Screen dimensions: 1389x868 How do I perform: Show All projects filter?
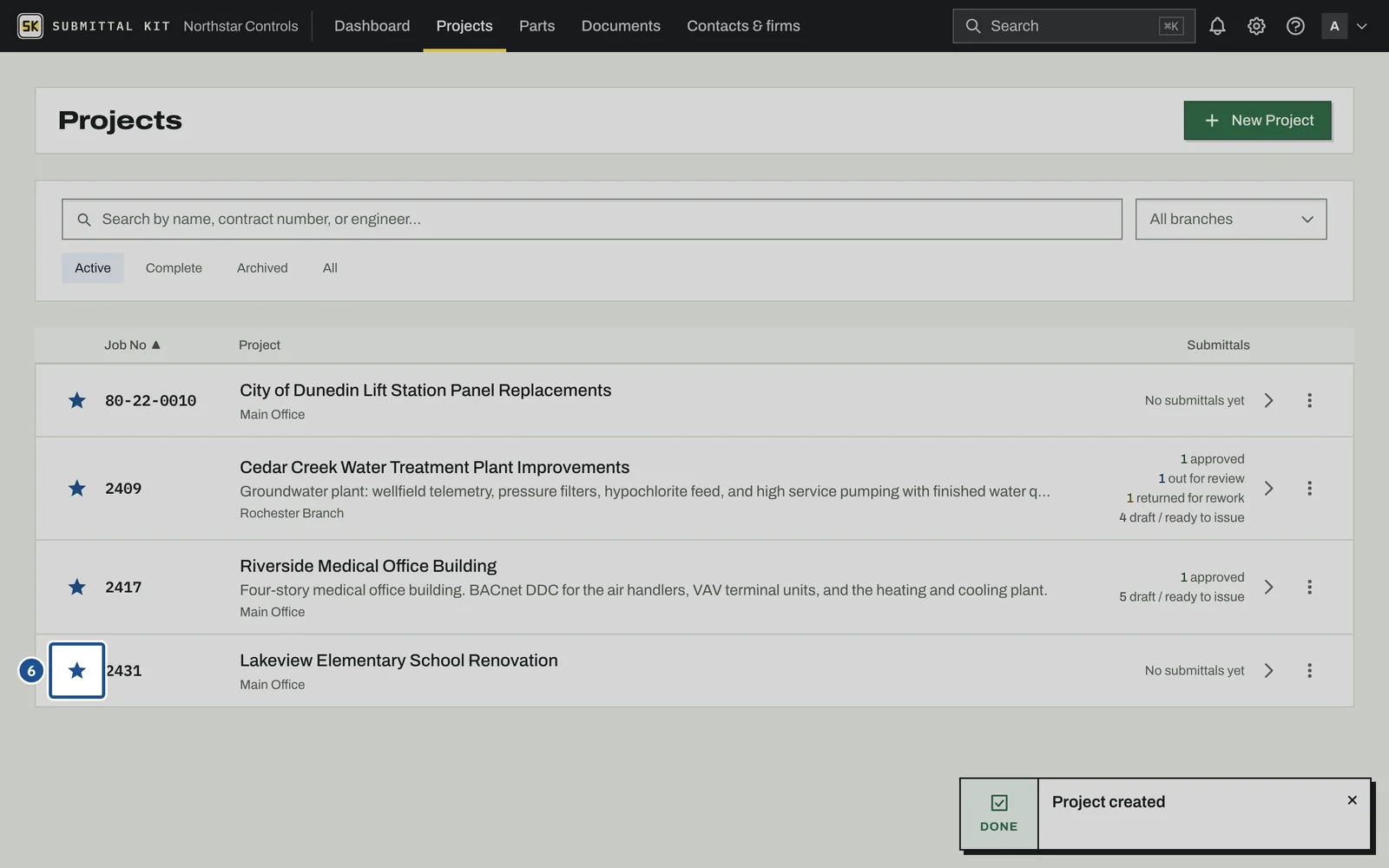point(330,267)
